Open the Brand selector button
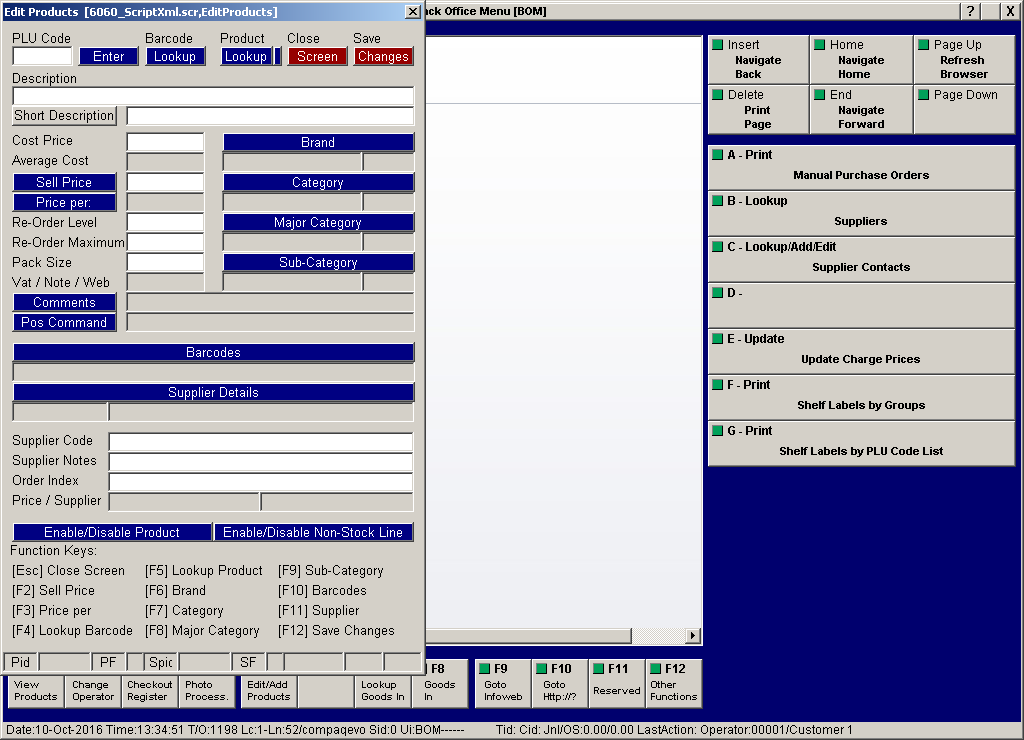The image size is (1024, 740). coord(318,142)
